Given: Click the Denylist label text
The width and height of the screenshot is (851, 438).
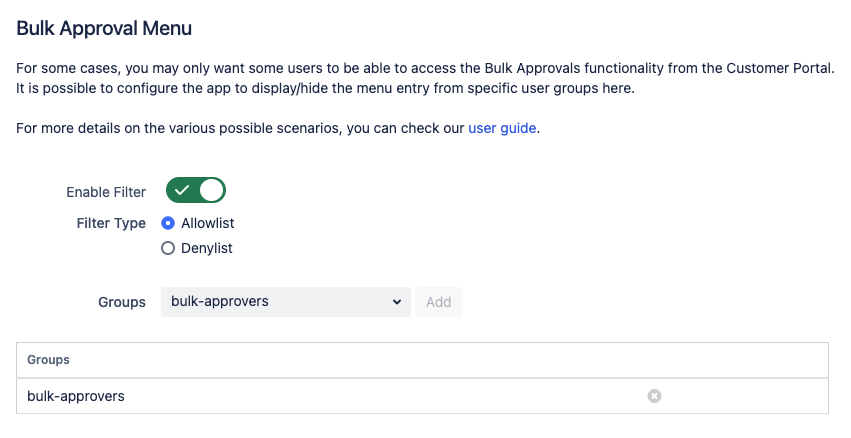Looking at the screenshot, I should pyautogui.click(x=207, y=248).
